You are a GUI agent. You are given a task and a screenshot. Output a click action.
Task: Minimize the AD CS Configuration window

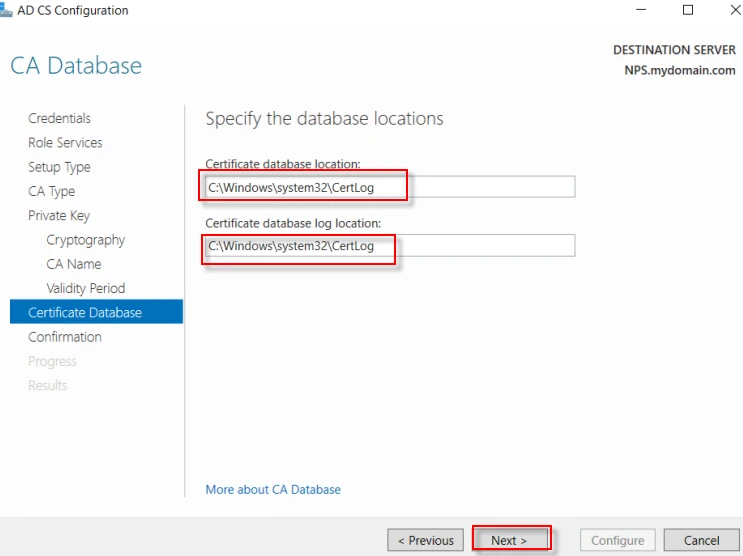pyautogui.click(x=641, y=11)
